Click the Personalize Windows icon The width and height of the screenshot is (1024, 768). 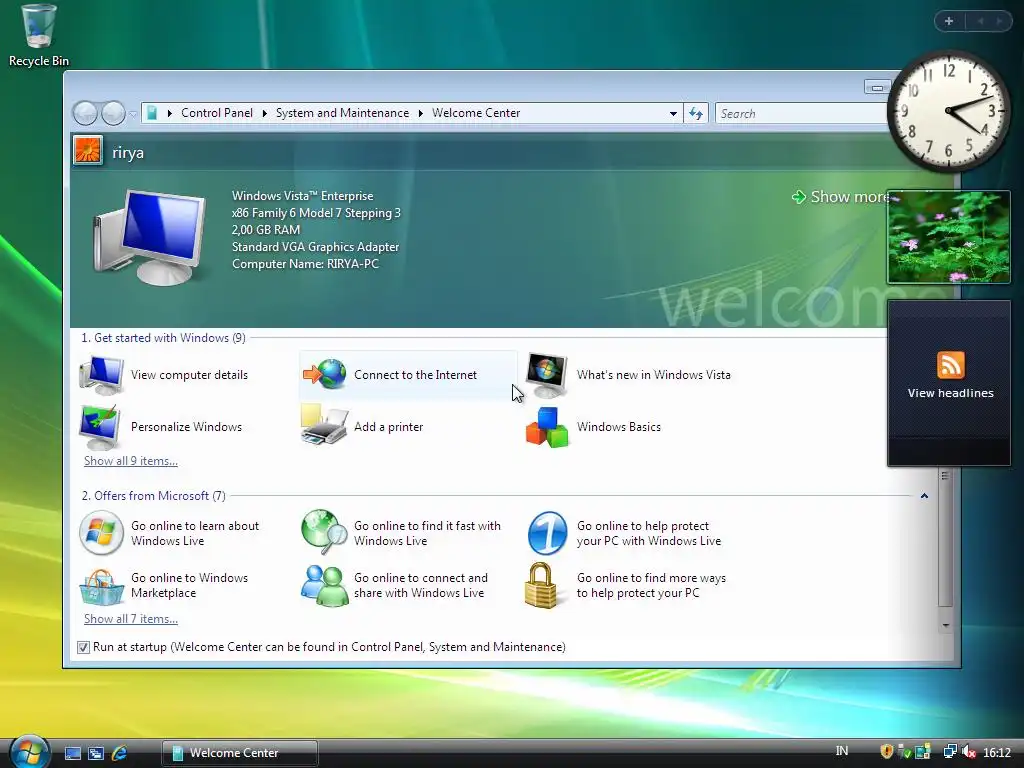click(x=100, y=426)
